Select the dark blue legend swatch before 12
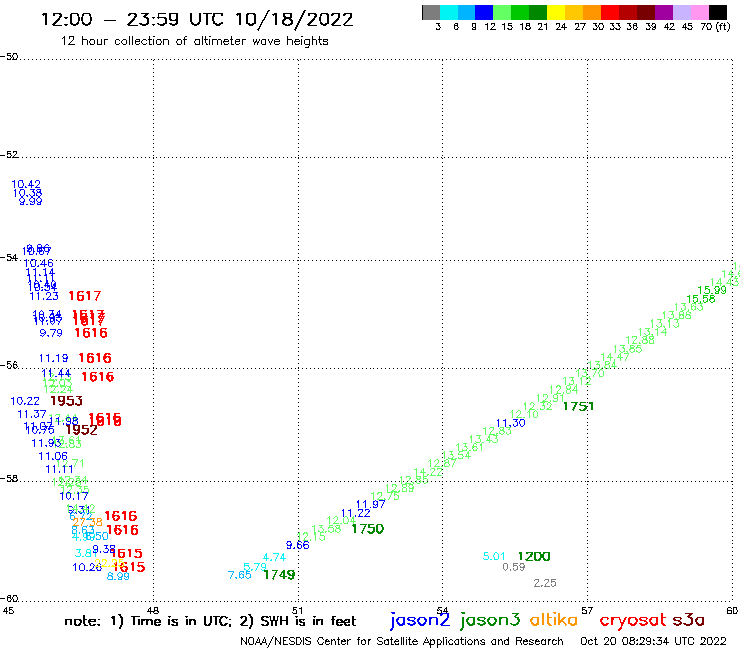 click(484, 12)
